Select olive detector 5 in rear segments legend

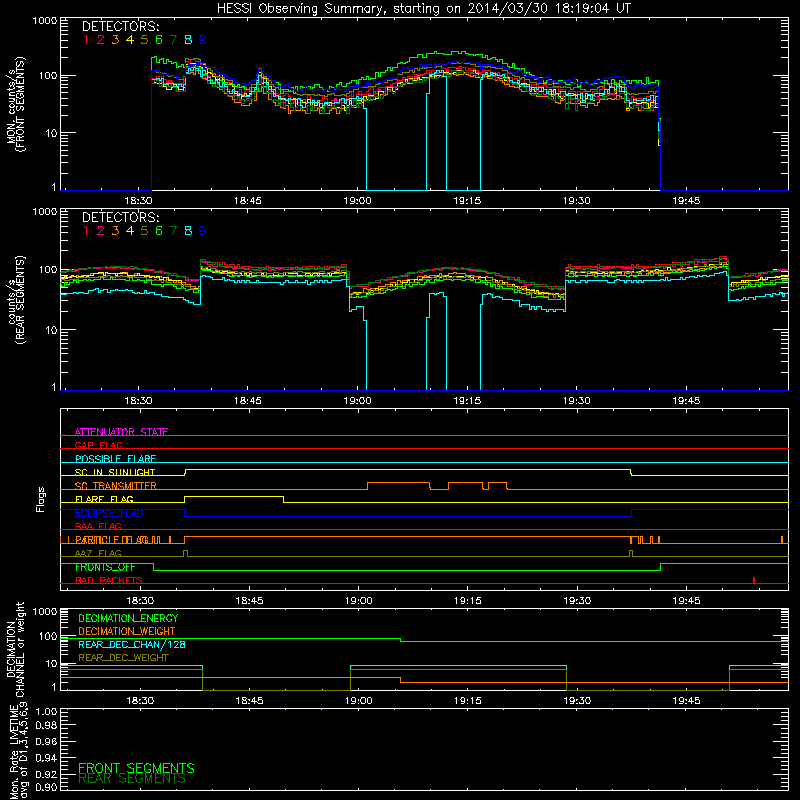pos(144,231)
